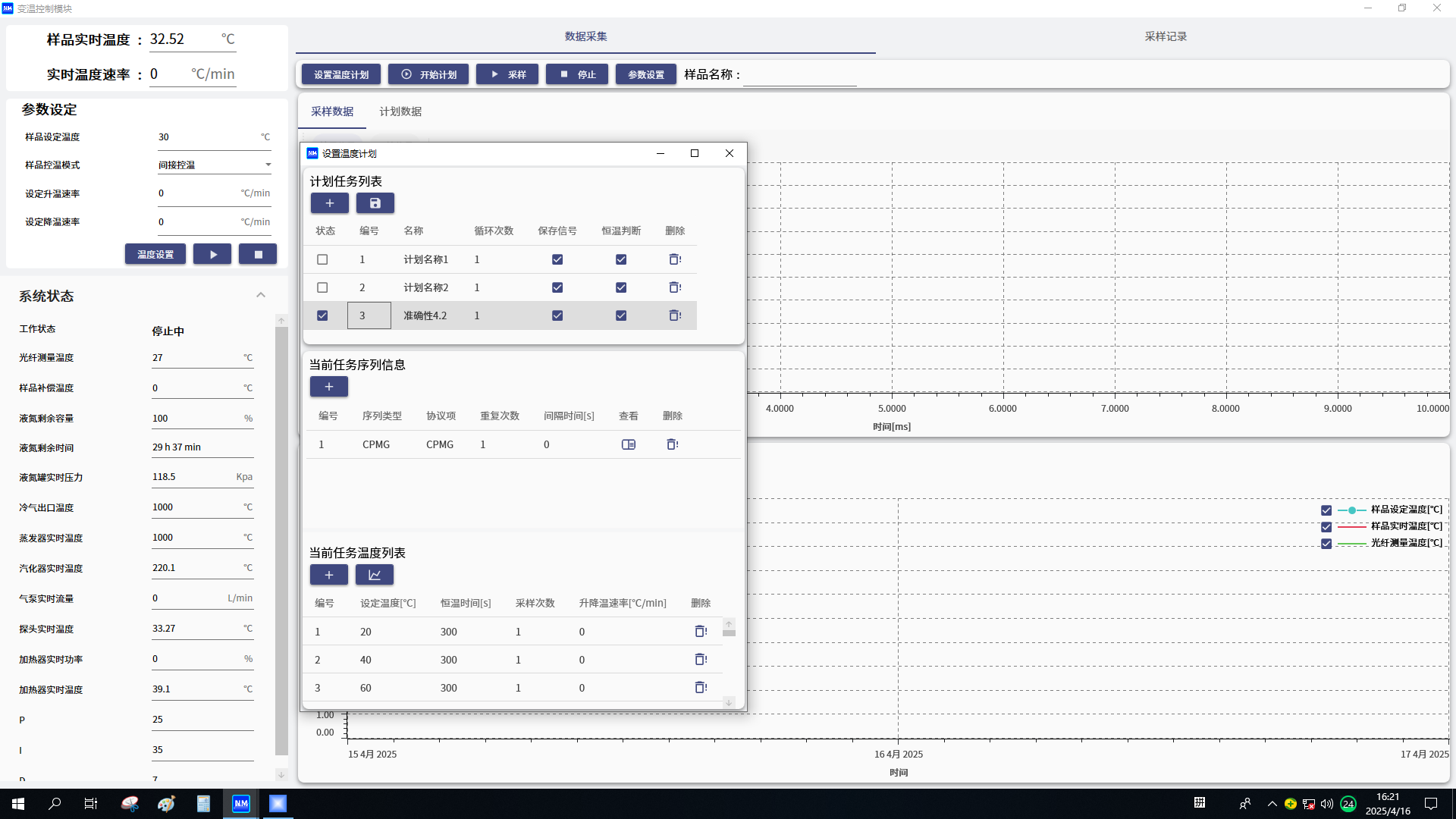Delete the 40°C temperature row
1456x819 pixels.
coord(700,660)
